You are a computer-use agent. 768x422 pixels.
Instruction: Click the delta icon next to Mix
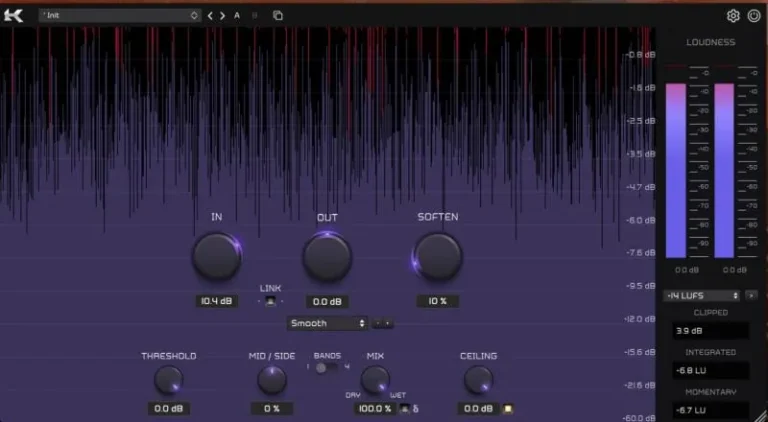pyautogui.click(x=416, y=408)
